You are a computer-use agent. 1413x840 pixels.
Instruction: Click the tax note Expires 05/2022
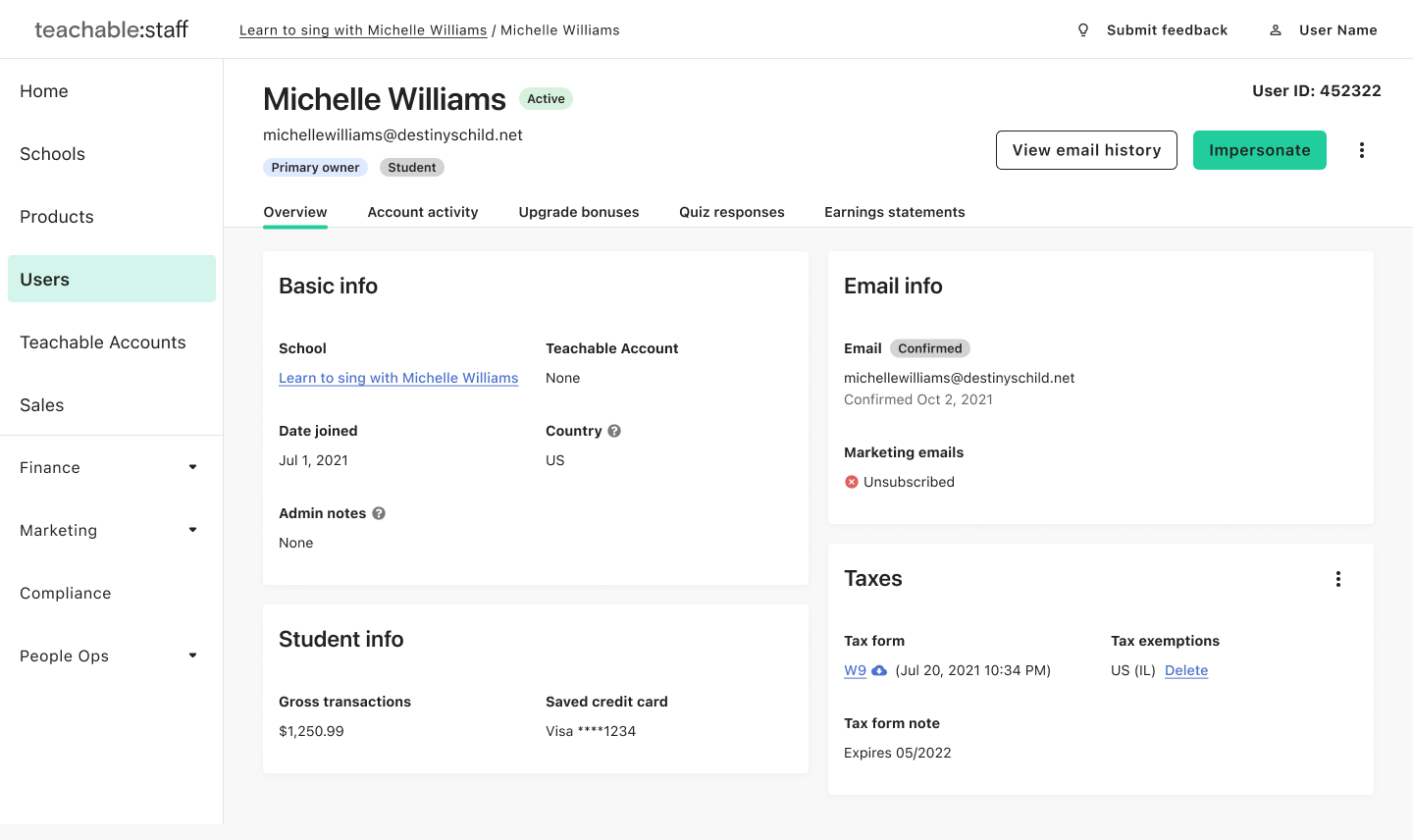[x=898, y=753]
